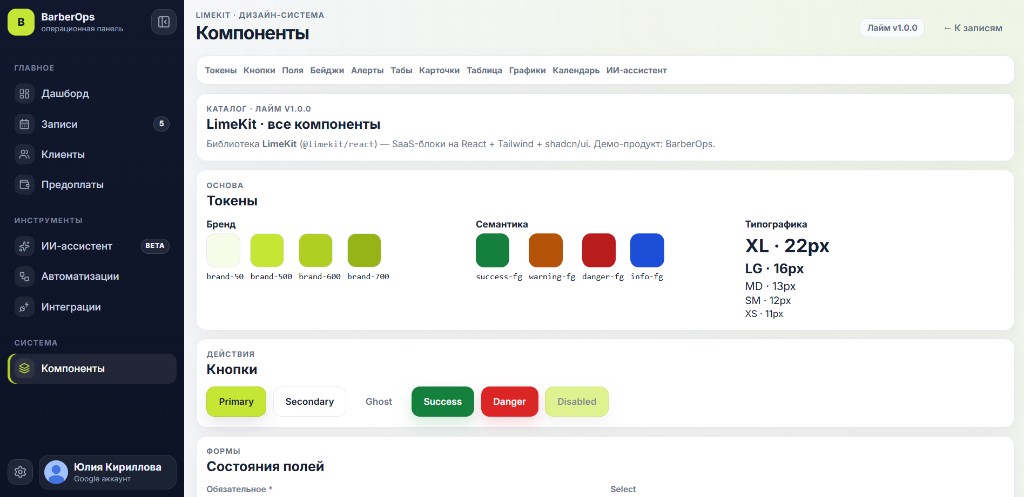Image resolution: width=1024 pixels, height=497 pixels.
Task: Click the Клиенты people icon
Action: pos(24,155)
